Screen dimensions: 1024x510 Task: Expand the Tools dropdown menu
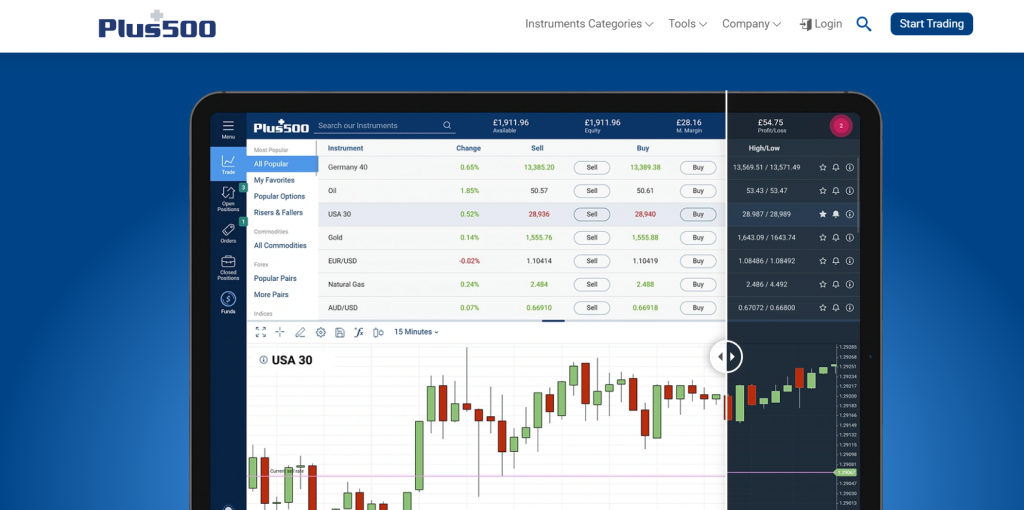click(x=688, y=24)
